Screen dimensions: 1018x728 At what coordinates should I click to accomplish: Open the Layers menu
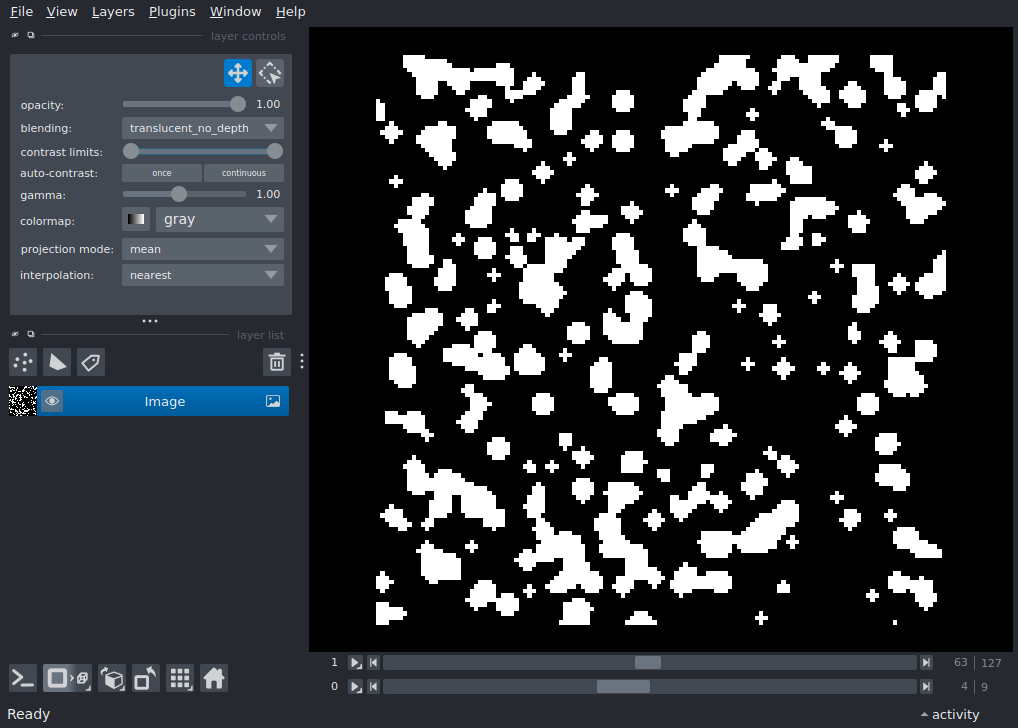coord(113,12)
